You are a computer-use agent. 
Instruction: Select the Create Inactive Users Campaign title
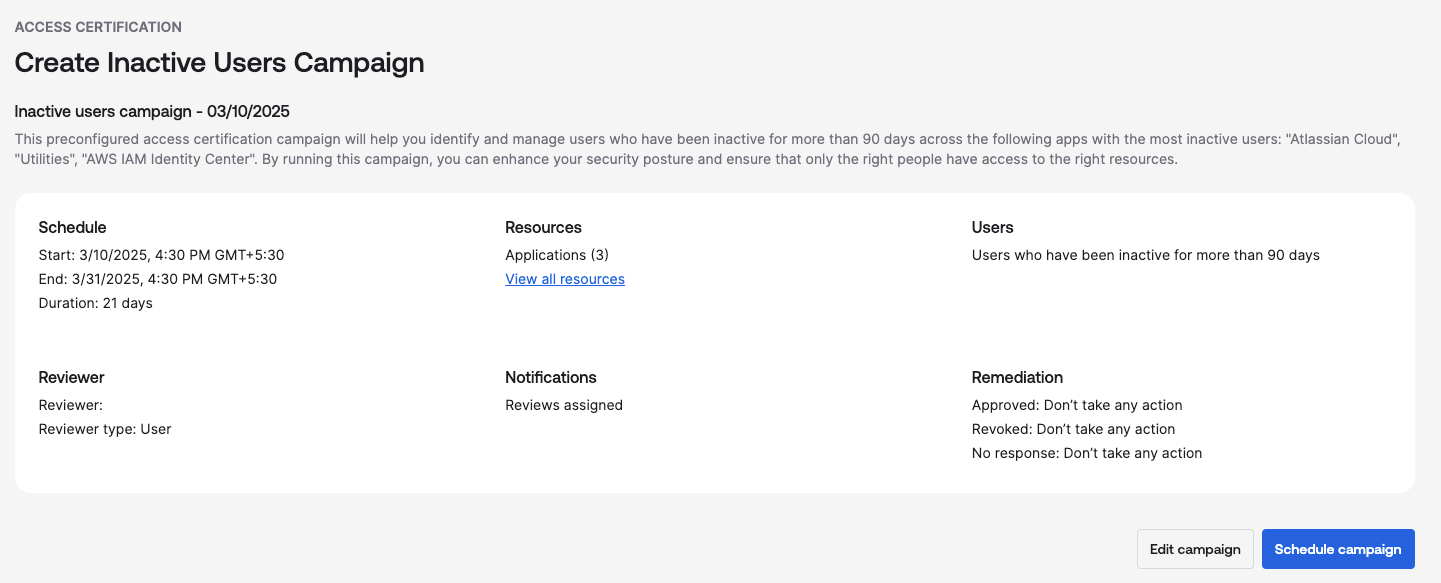219,63
